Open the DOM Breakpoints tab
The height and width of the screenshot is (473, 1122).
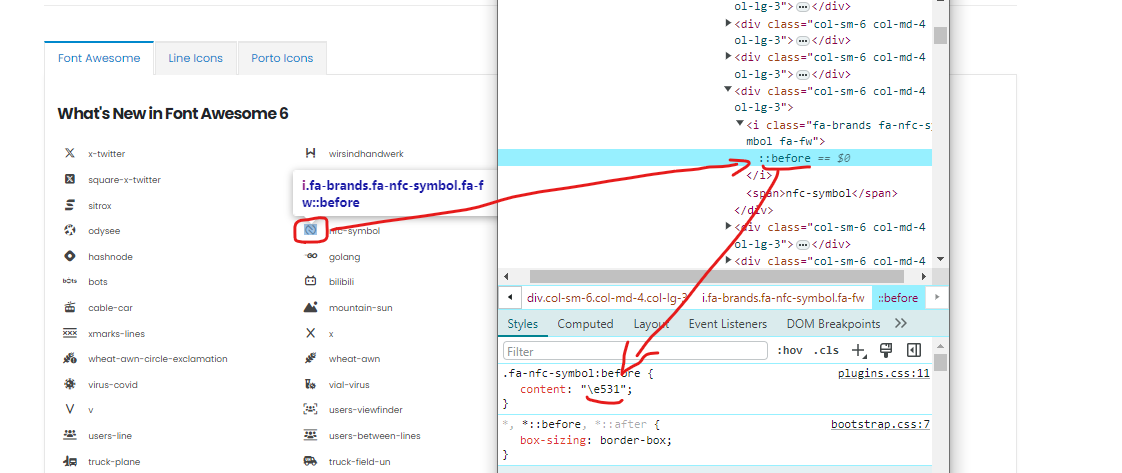pos(834,323)
